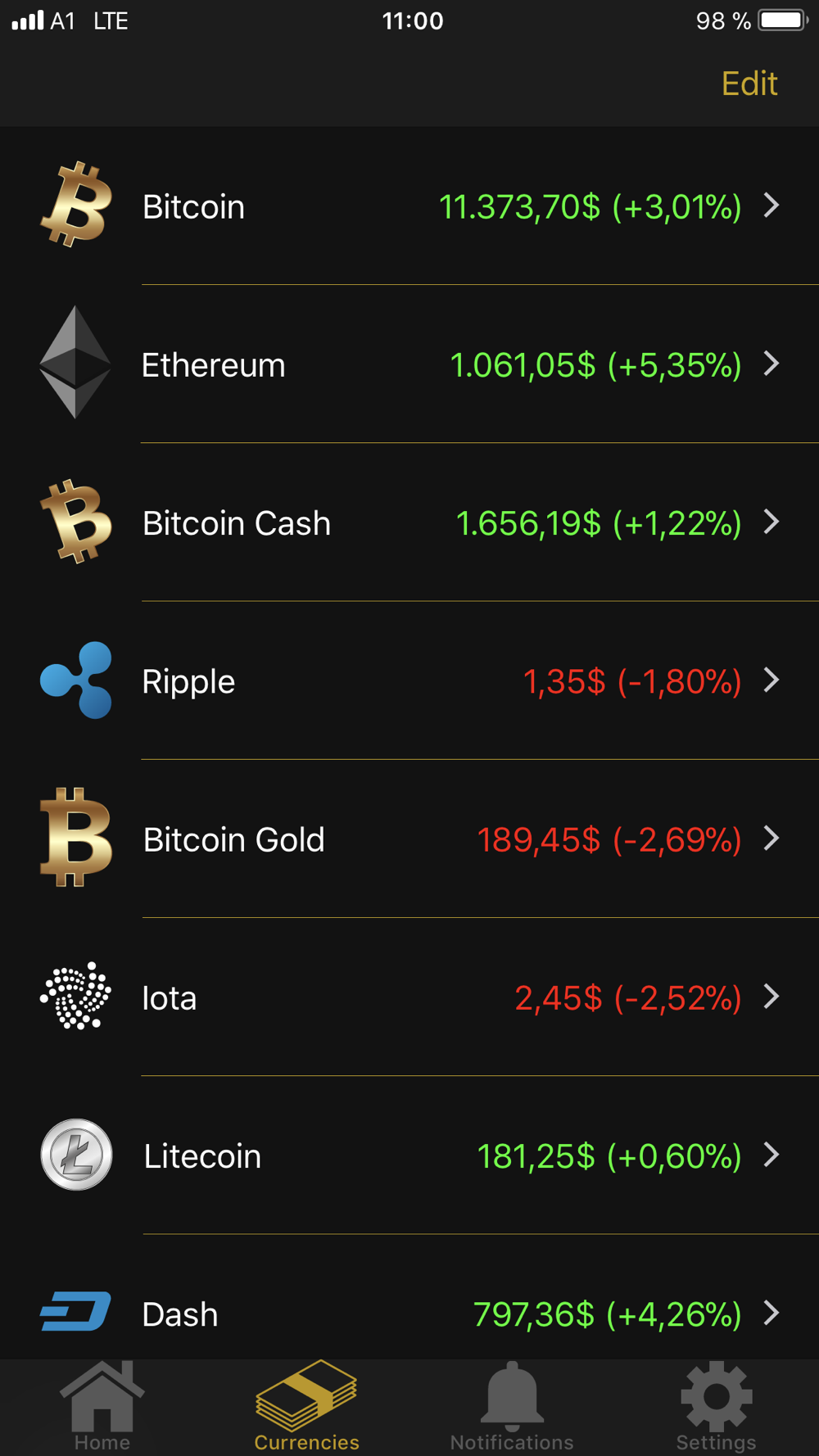The image size is (819, 1456).
Task: Tap the Iota price and change value
Action: pyautogui.click(x=628, y=998)
